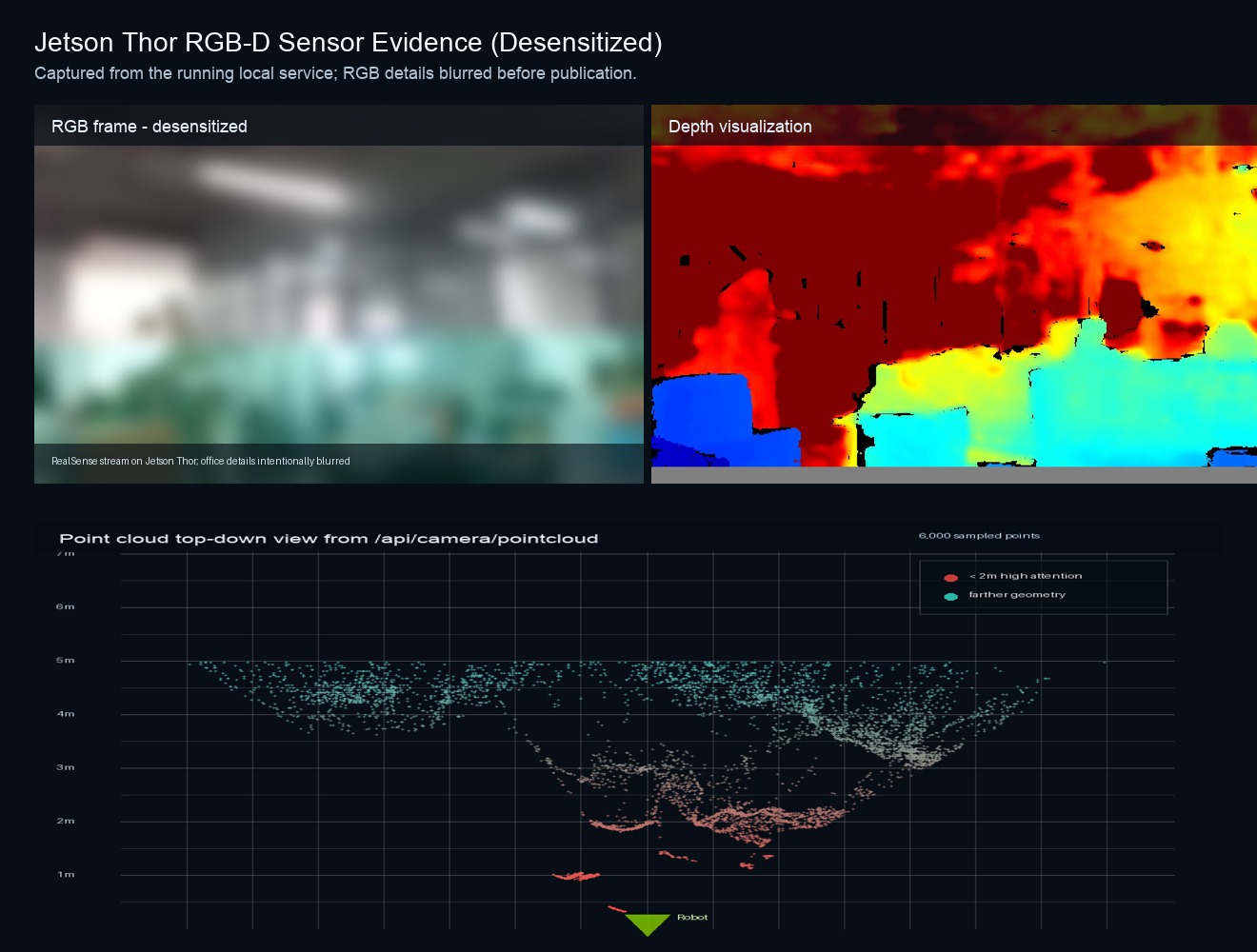Click the 'Point cloud top-down view' chart title
This screenshot has width=1257, height=952.
pos(329,539)
